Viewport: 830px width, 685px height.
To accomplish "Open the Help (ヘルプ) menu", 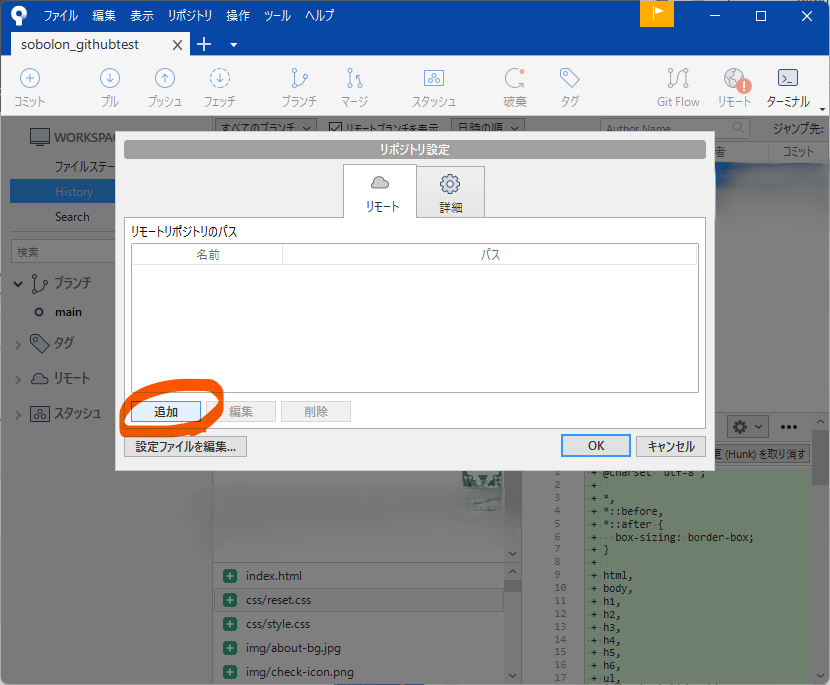I will [x=319, y=15].
